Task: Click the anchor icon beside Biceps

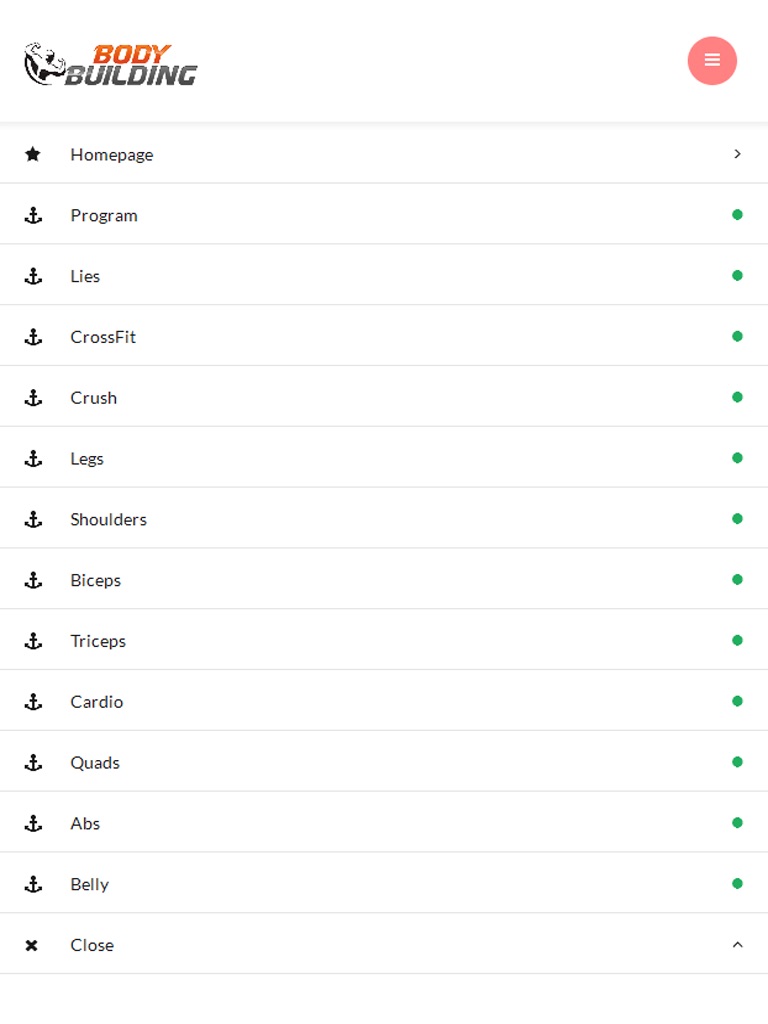Action: [33, 580]
